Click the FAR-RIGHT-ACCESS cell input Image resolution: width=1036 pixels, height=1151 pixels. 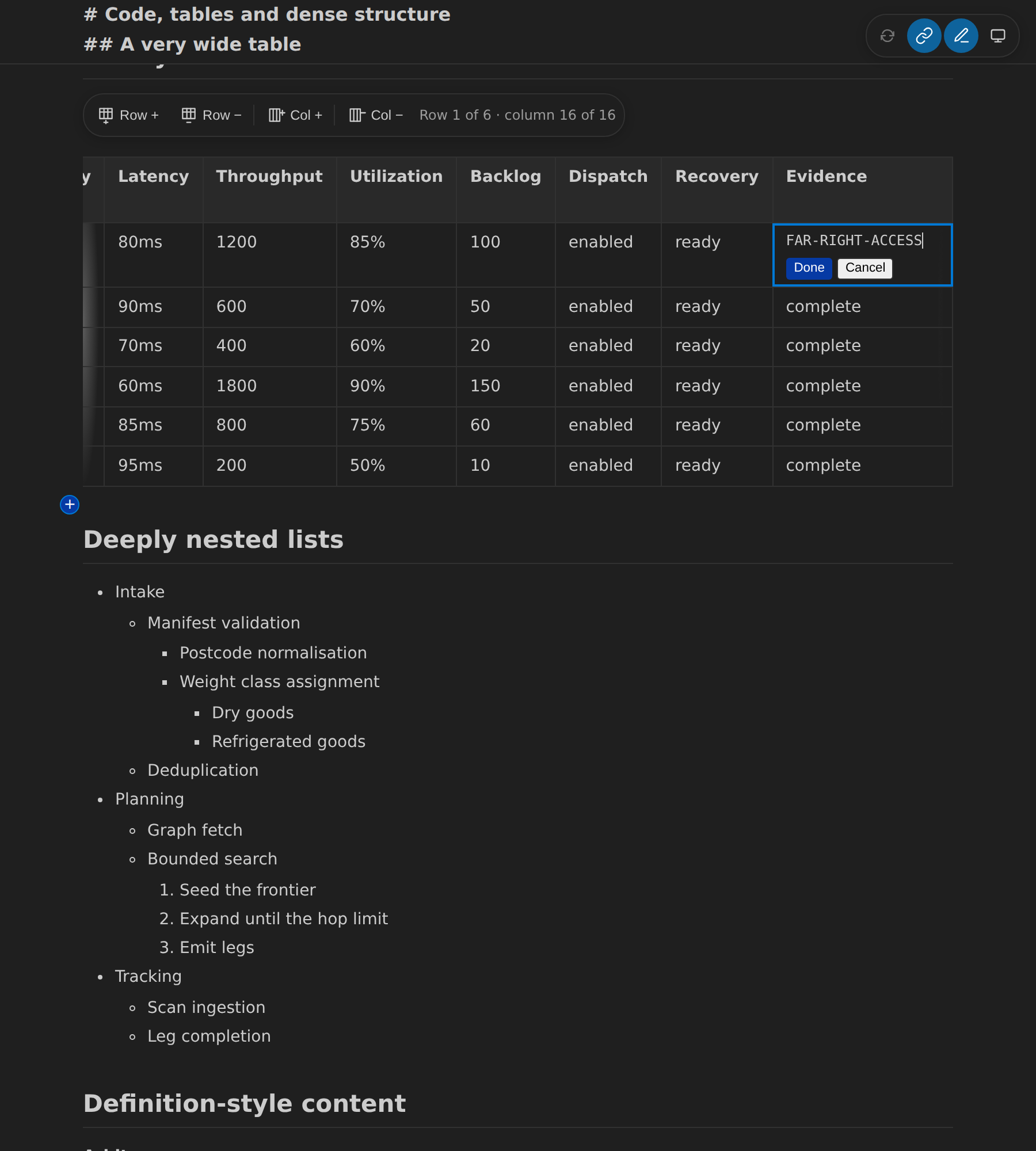pos(862,241)
